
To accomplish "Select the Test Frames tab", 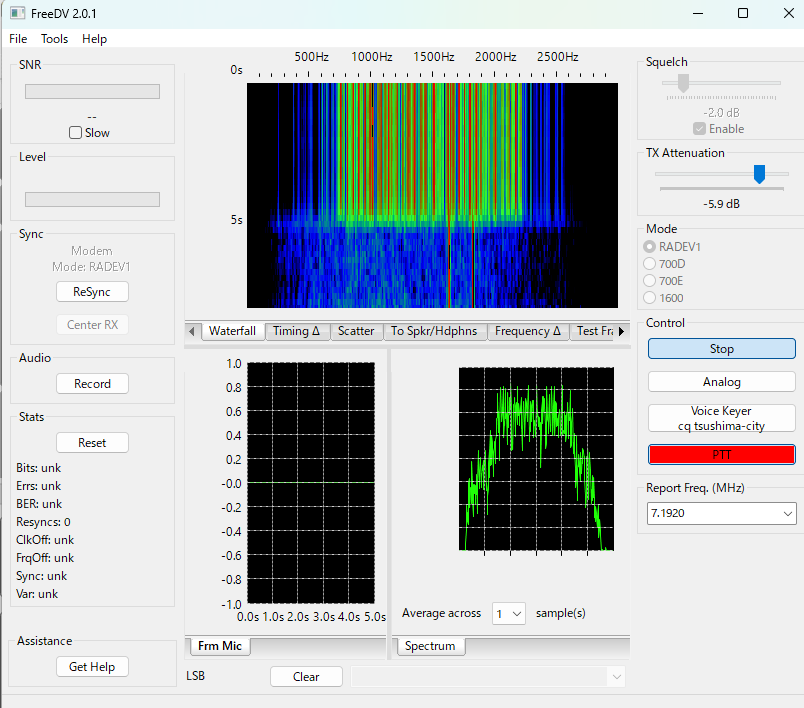I will coord(594,331).
